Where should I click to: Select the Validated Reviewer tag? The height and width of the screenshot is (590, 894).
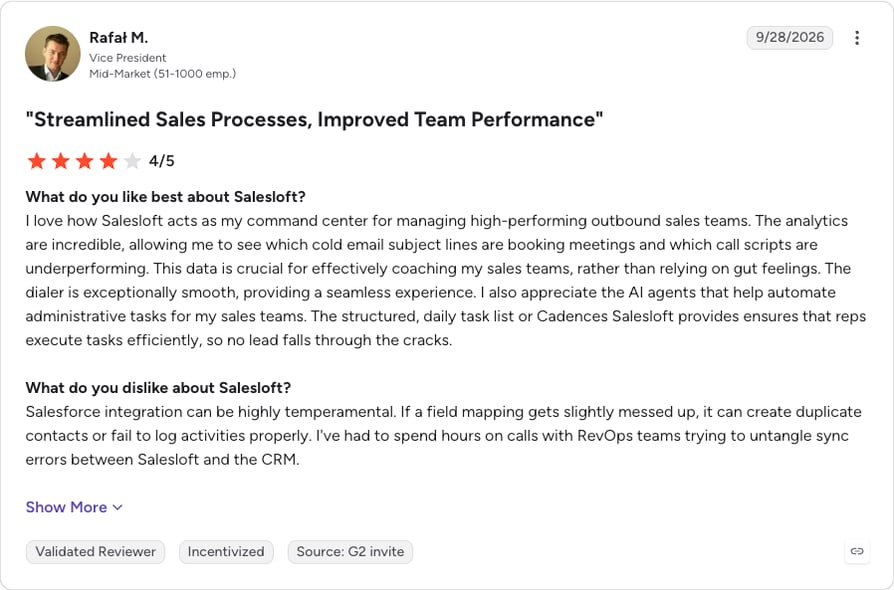coord(95,552)
